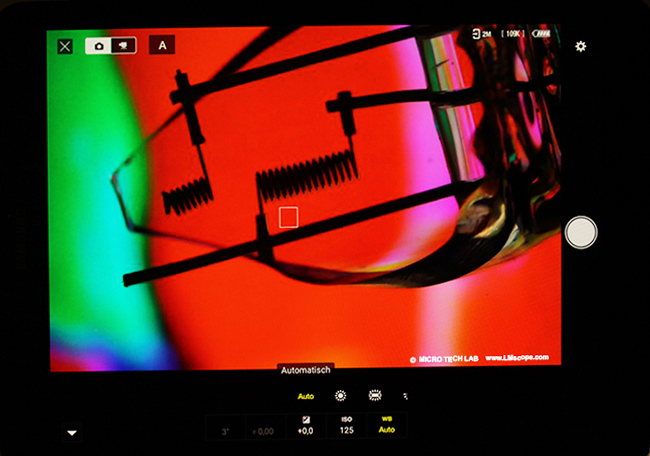Screen dimensions: 650x456
Task: Tap the square focus point frame
Action: coord(288,217)
